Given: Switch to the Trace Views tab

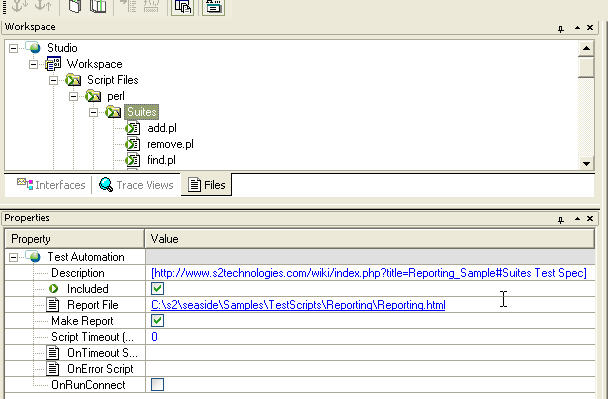Looking at the screenshot, I should (136, 185).
